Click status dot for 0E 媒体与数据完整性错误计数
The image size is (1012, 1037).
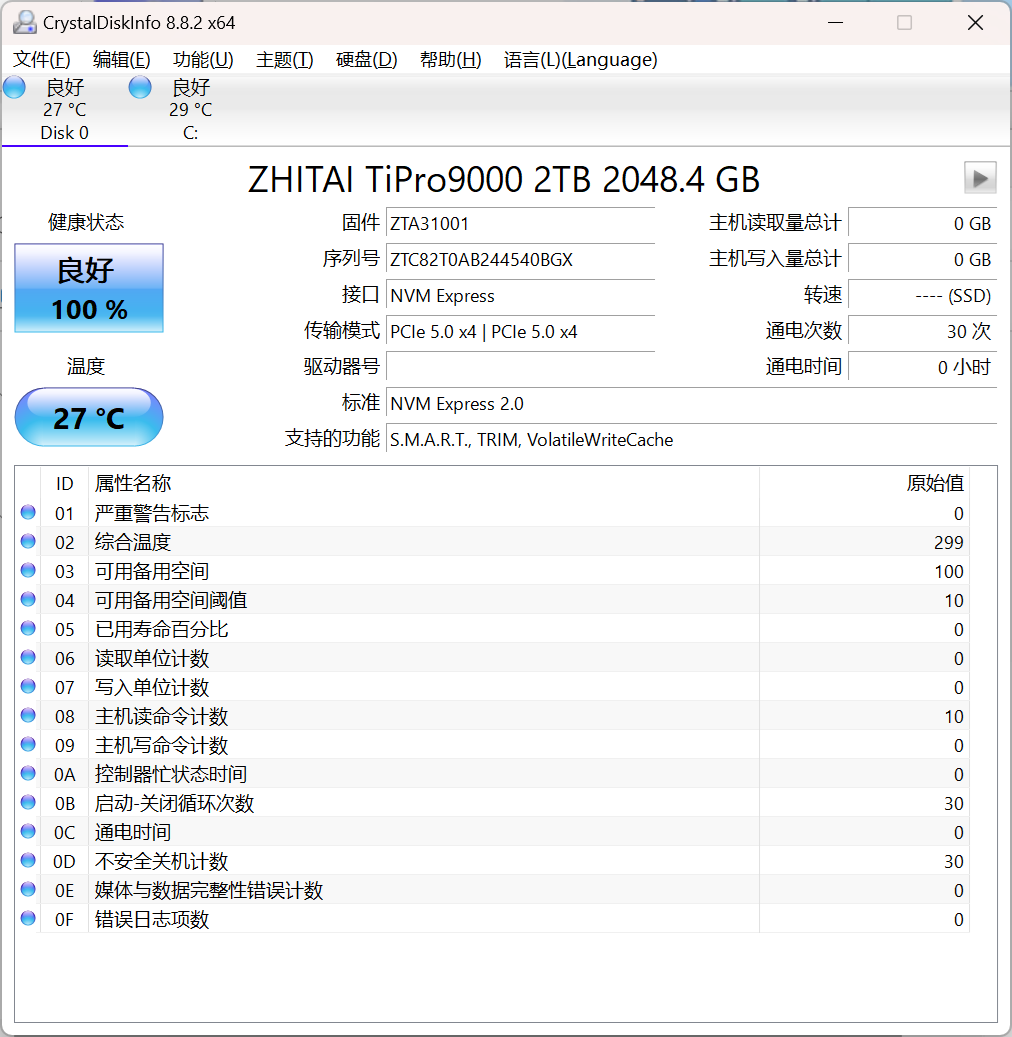(28, 890)
